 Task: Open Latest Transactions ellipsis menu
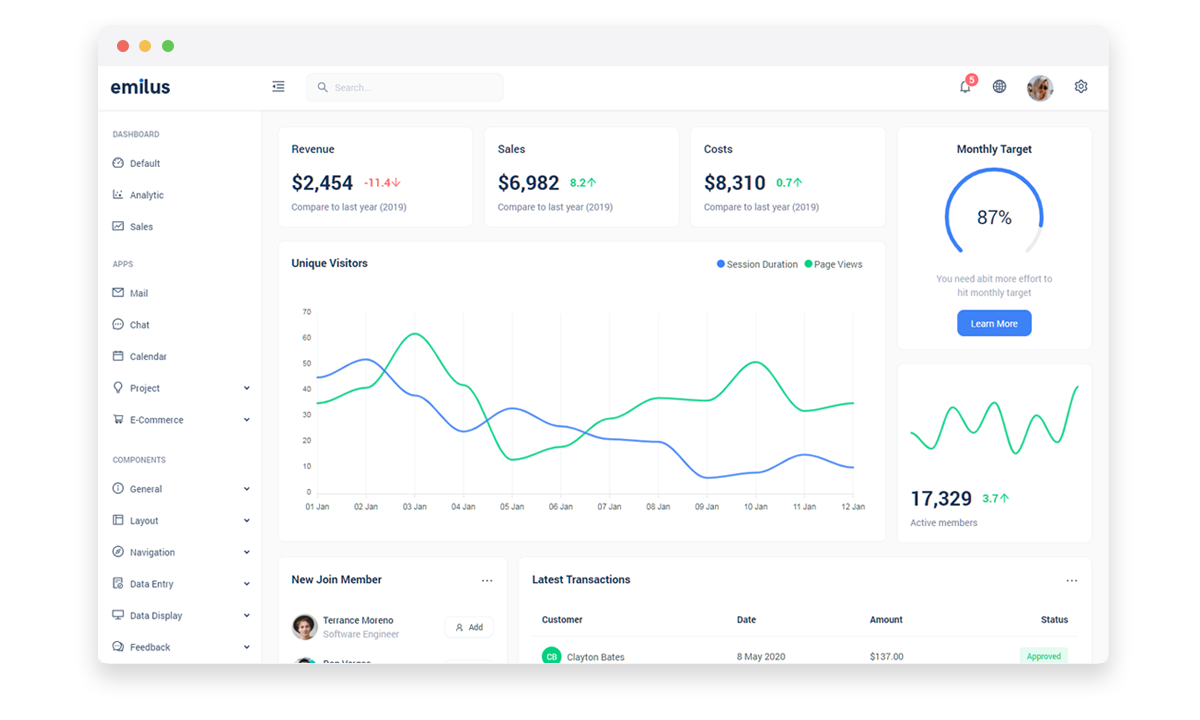[x=1072, y=580]
